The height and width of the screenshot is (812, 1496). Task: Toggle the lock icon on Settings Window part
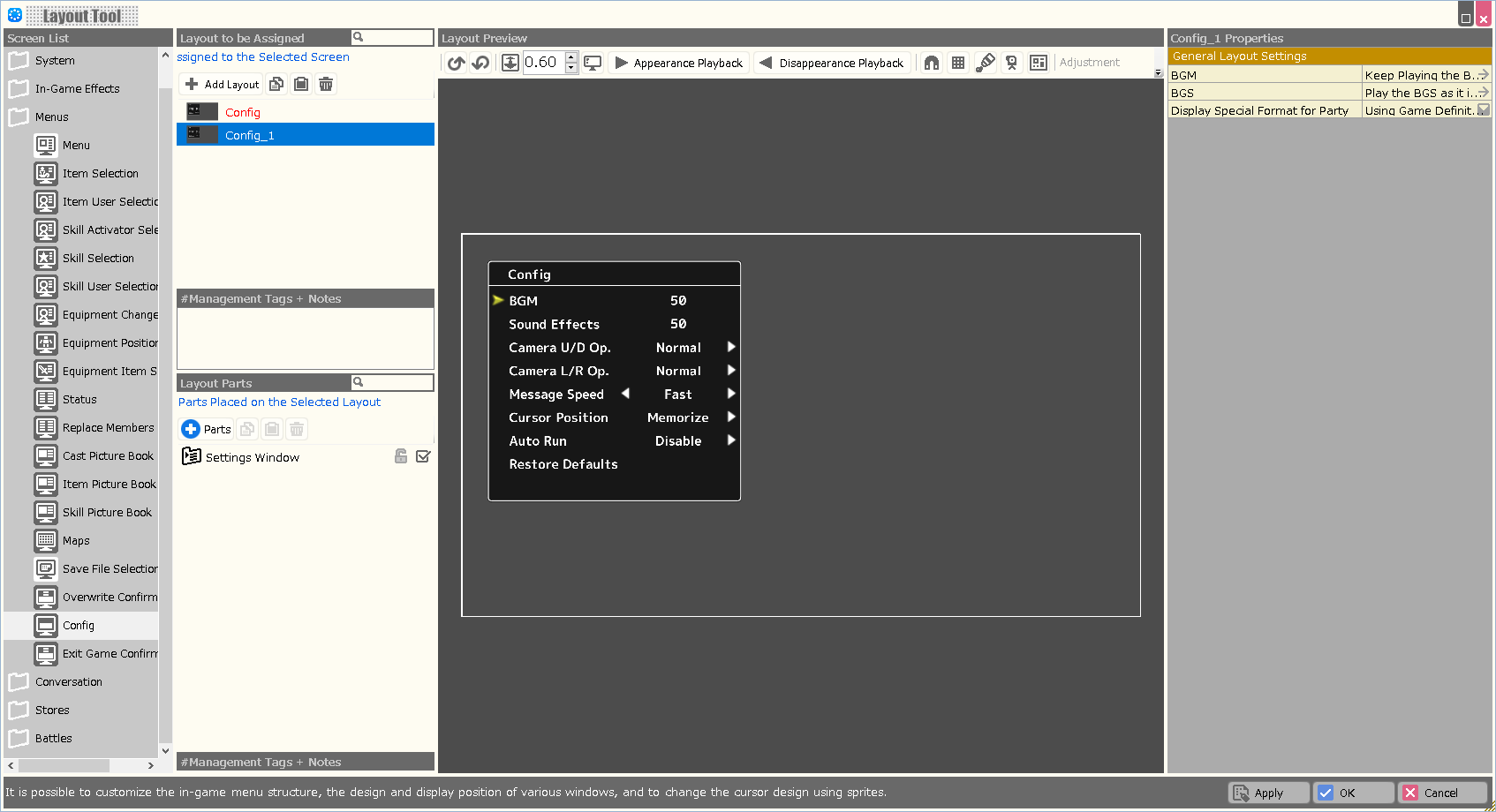(400, 456)
